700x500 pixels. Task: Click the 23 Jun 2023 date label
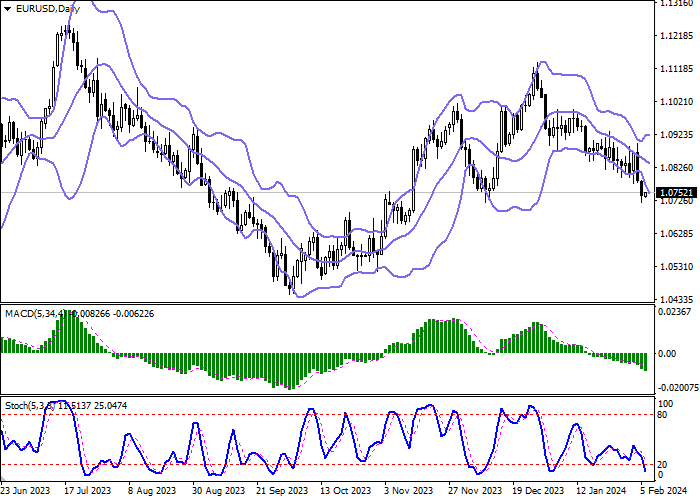25,490
